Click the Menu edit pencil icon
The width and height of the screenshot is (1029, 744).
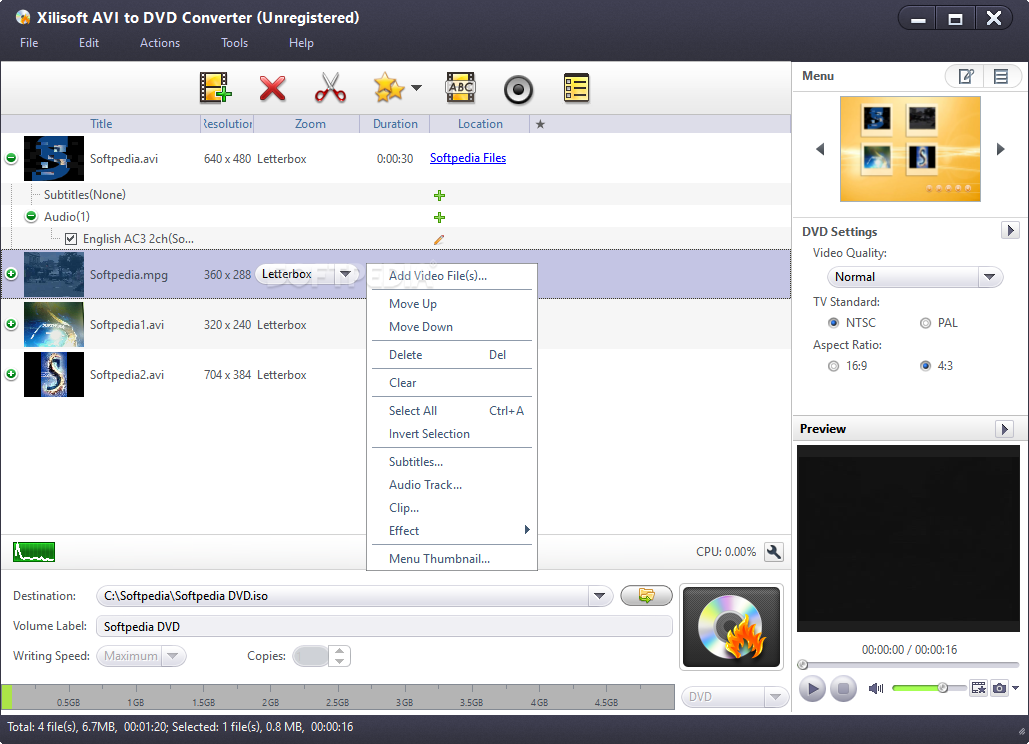pos(965,77)
